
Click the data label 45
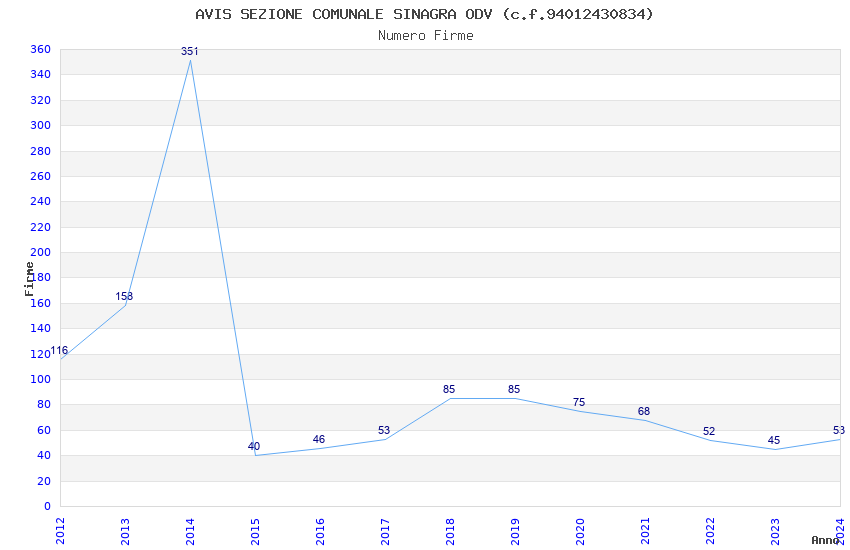click(x=774, y=441)
